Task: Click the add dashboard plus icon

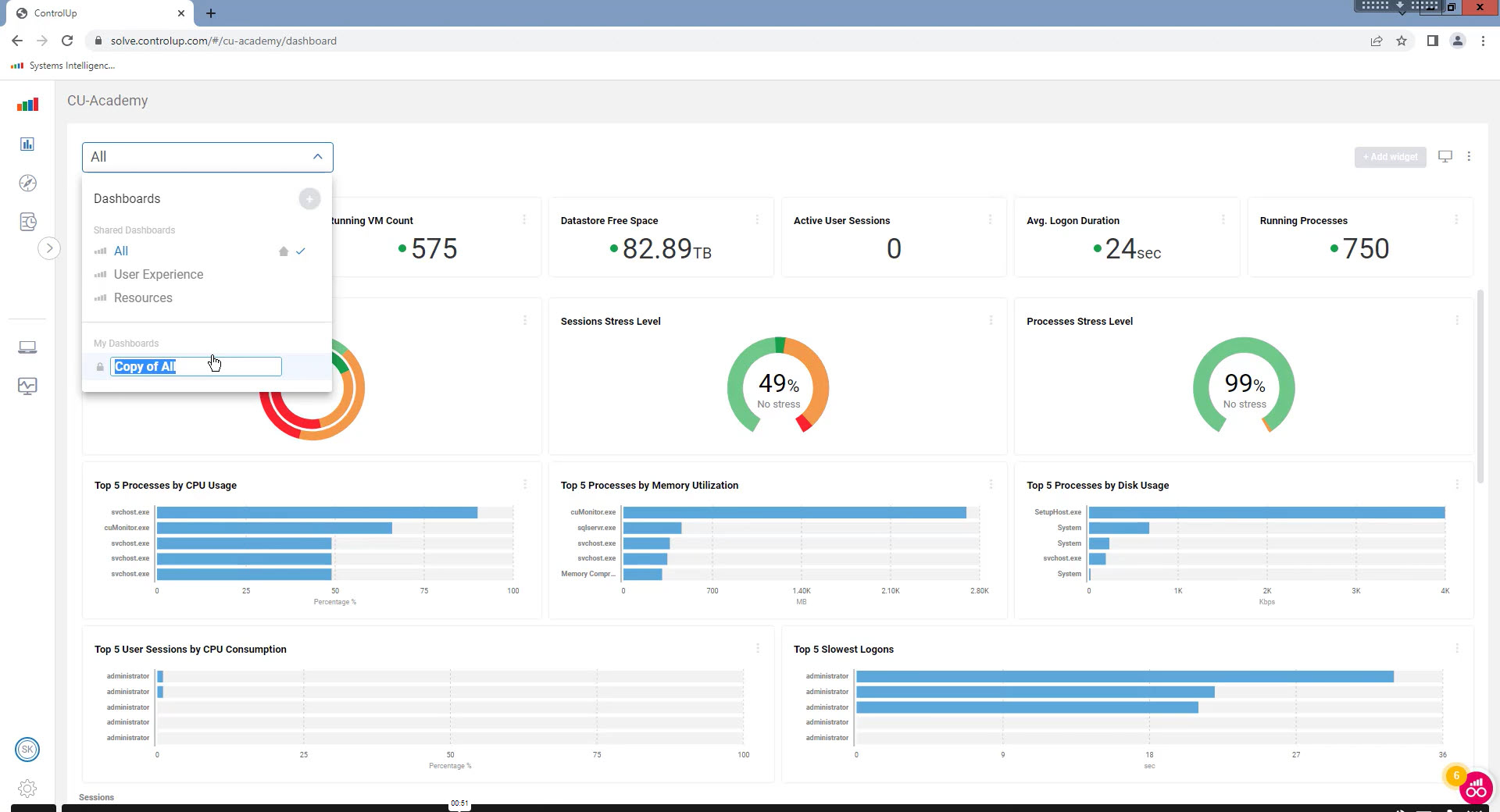Action: (309, 199)
